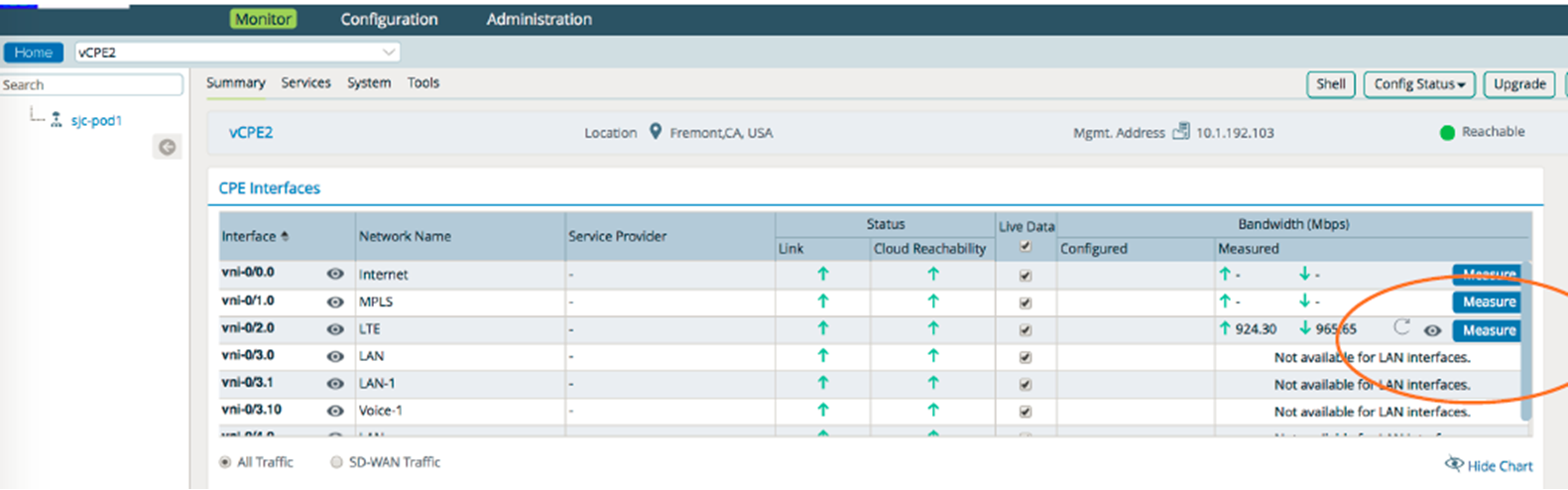
Task: Click the management address icon before 10.1.192.103
Action: [1180, 131]
